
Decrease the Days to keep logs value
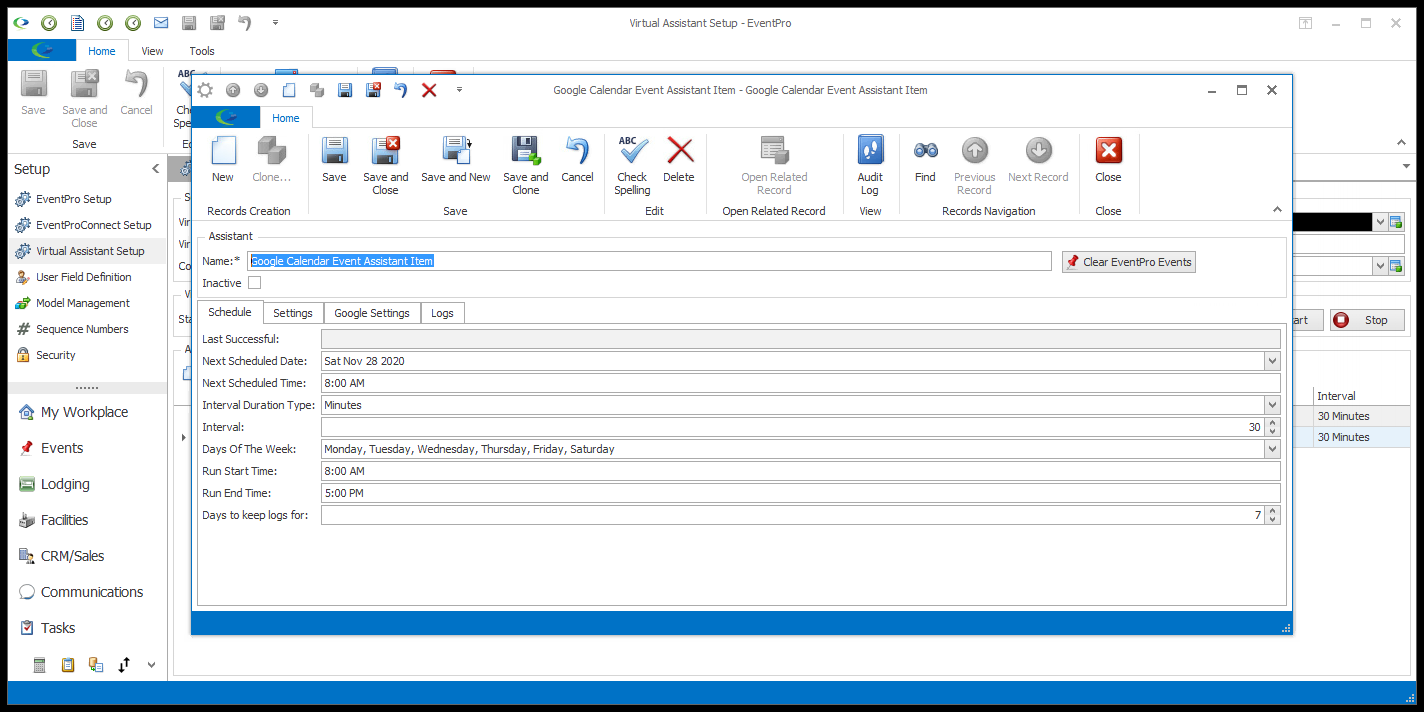click(x=1272, y=520)
